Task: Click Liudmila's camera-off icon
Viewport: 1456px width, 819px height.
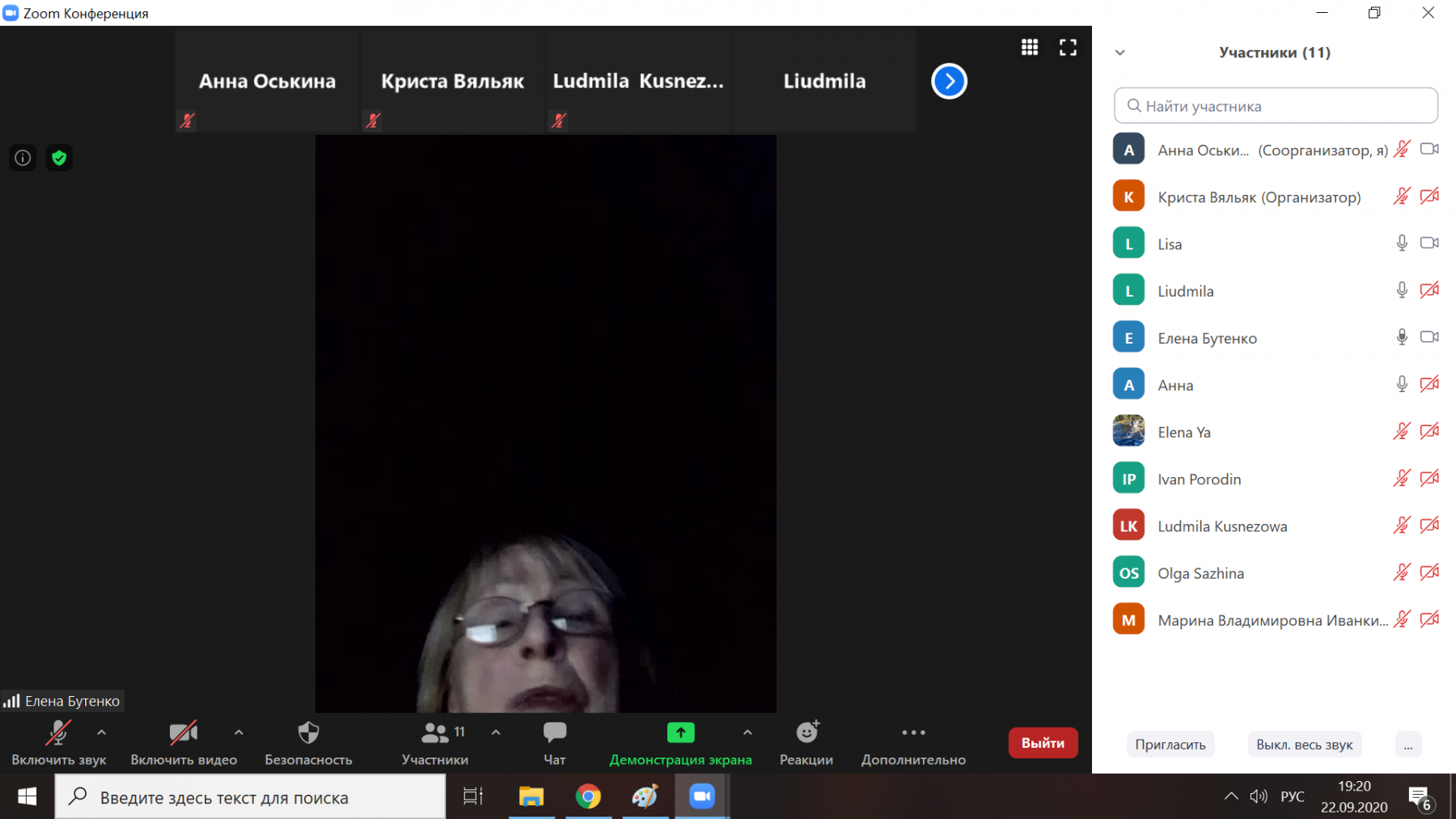Action: (1429, 289)
